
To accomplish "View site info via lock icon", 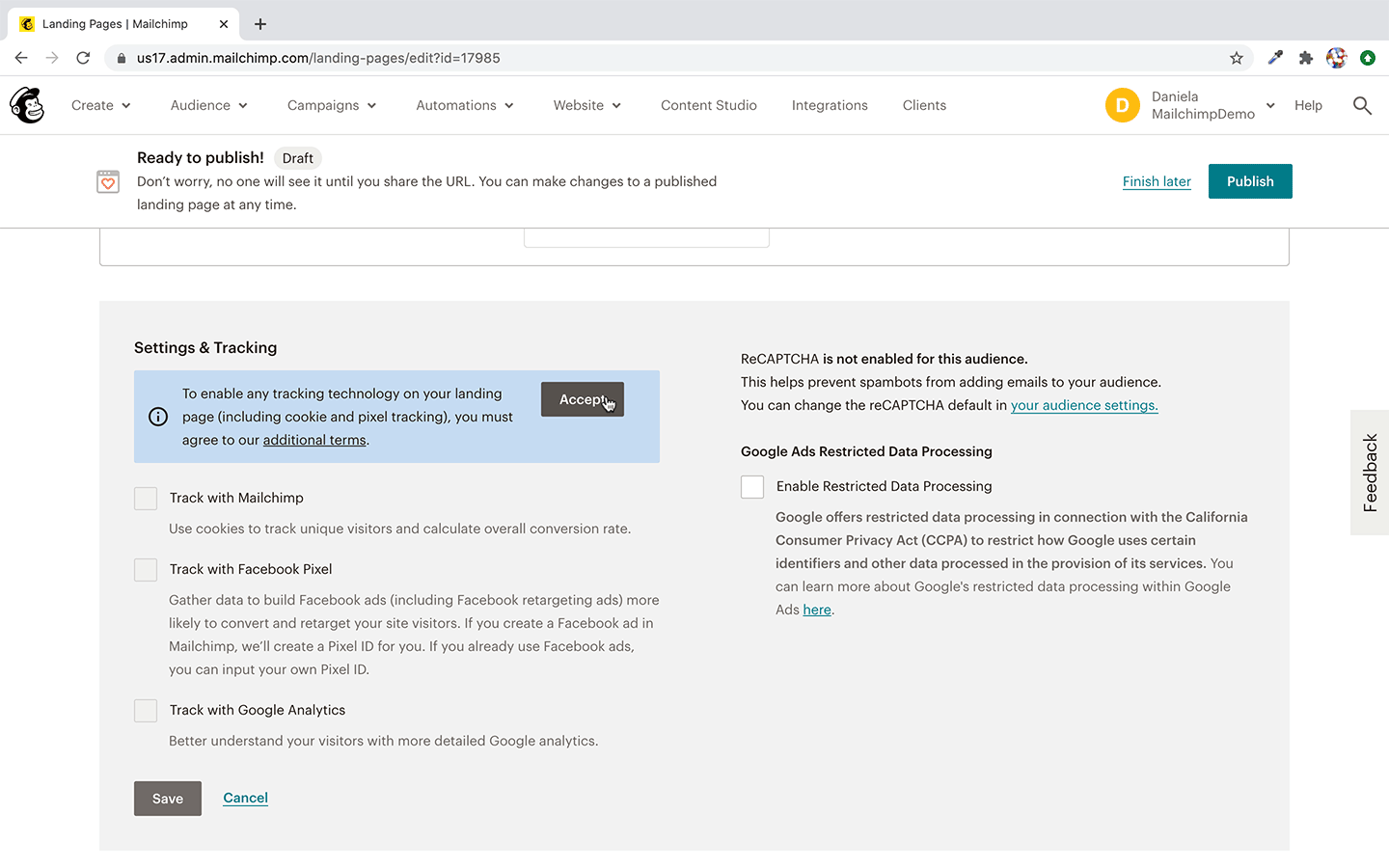I will [x=122, y=58].
